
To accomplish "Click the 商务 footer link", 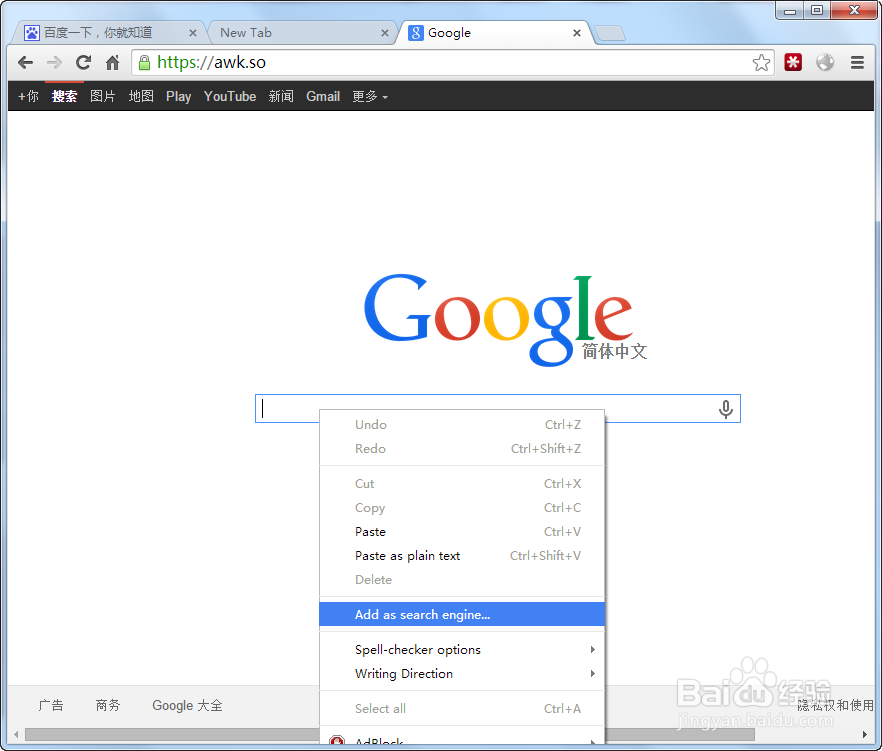I will coord(107,705).
